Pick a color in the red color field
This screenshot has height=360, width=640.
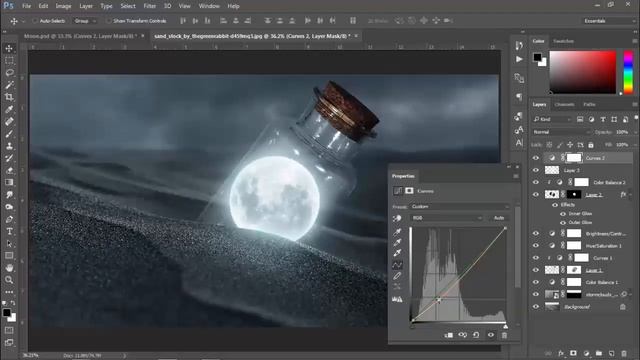pyautogui.click(x=582, y=72)
